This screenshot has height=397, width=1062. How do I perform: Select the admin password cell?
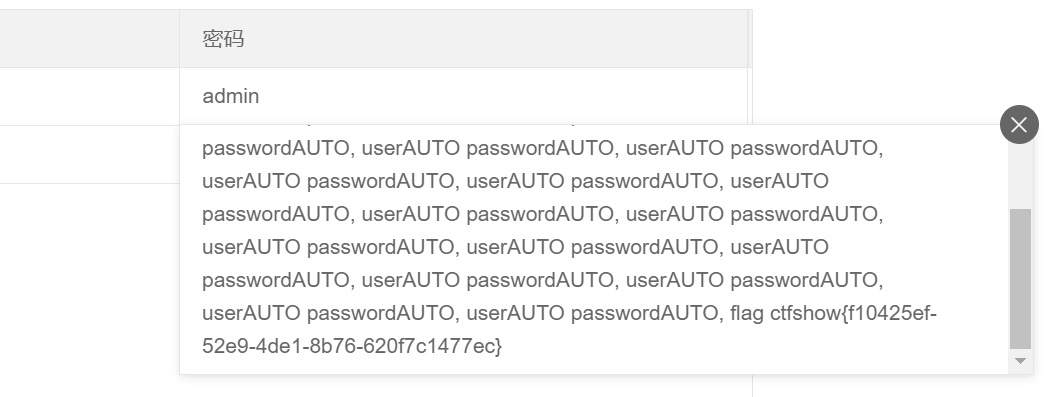point(463,96)
